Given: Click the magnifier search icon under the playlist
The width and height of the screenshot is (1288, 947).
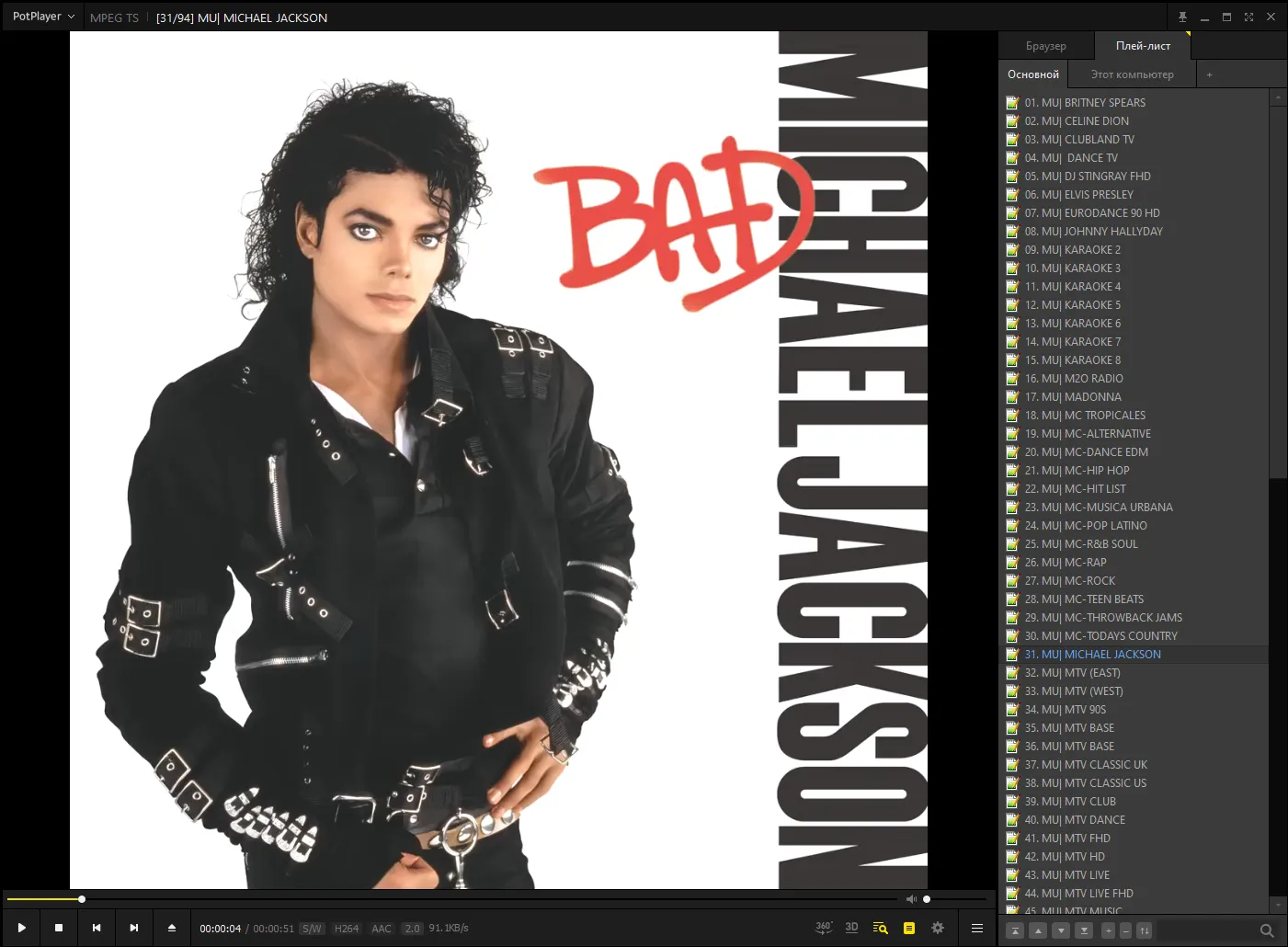Looking at the screenshot, I should [x=1267, y=930].
